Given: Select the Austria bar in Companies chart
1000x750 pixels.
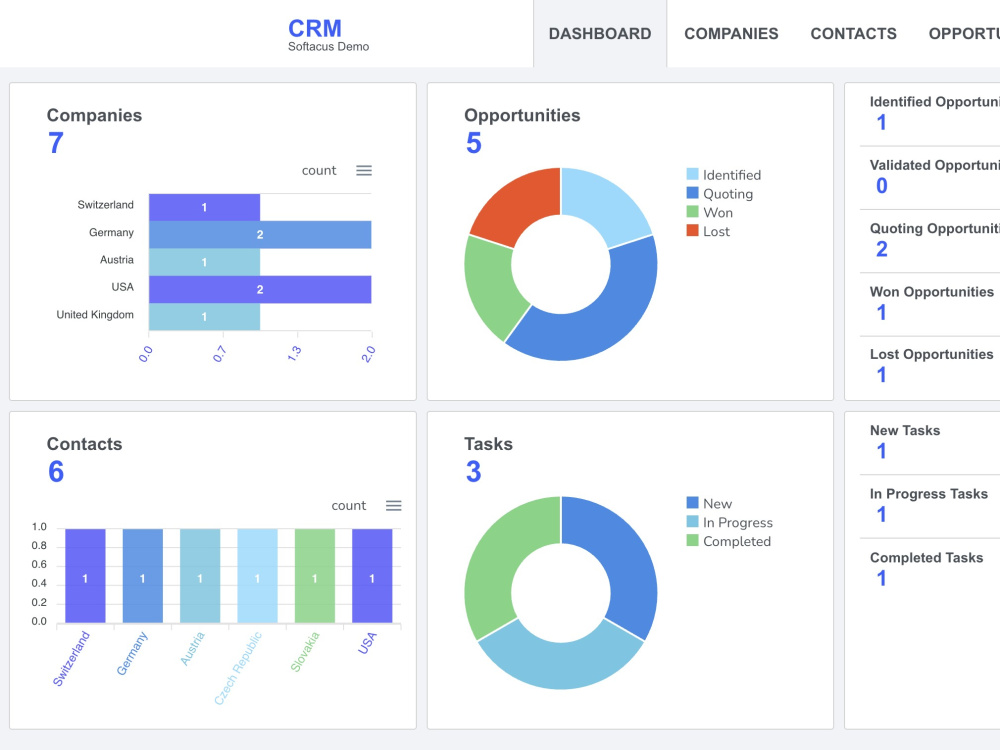Looking at the screenshot, I should (x=204, y=262).
